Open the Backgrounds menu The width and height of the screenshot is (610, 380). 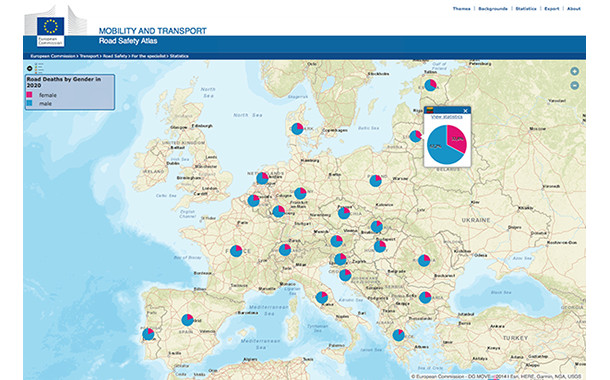[x=493, y=9]
